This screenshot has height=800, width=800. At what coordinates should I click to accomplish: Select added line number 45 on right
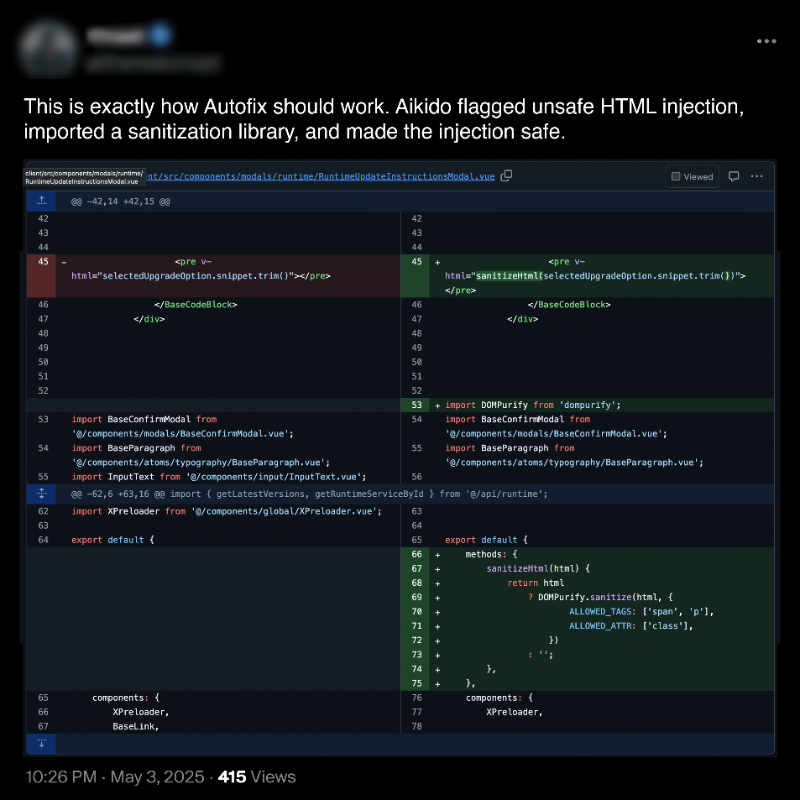tap(416, 262)
